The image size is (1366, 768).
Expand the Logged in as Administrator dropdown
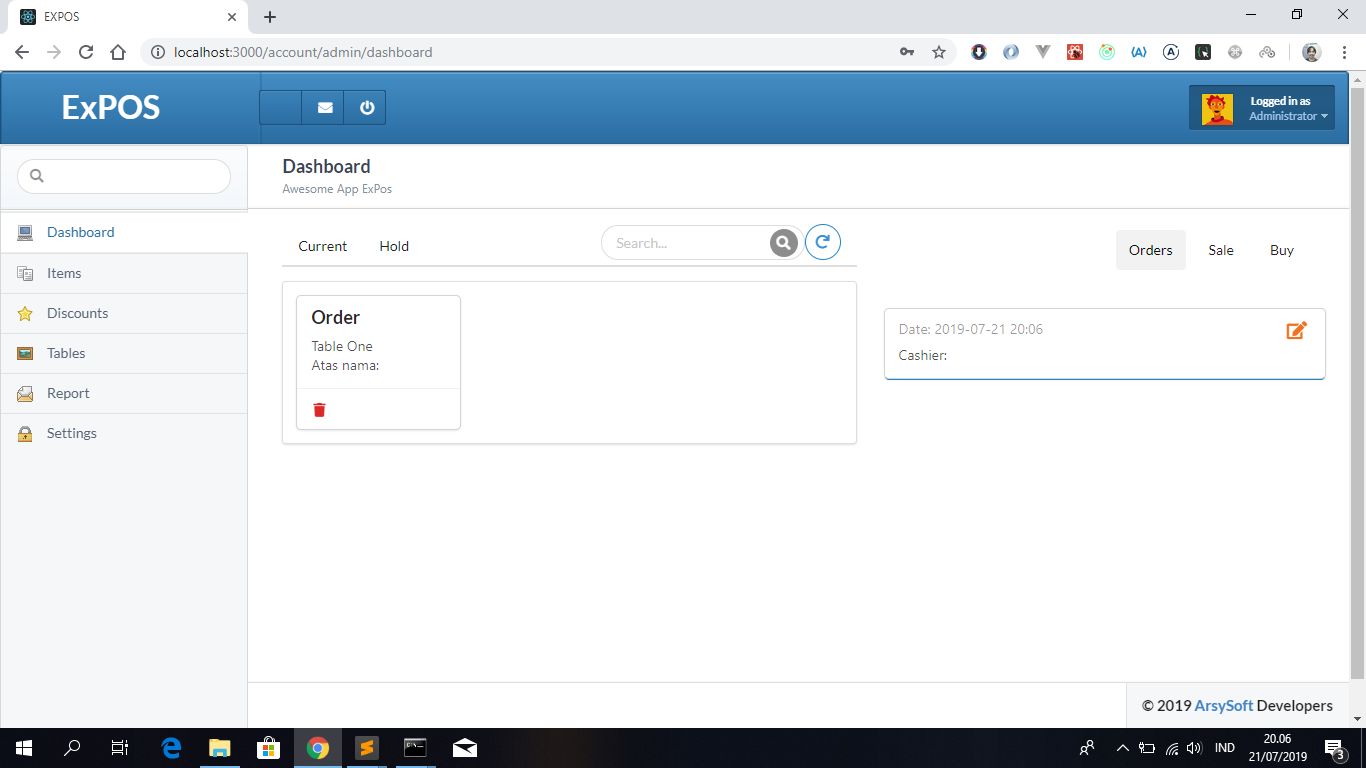[x=1262, y=108]
